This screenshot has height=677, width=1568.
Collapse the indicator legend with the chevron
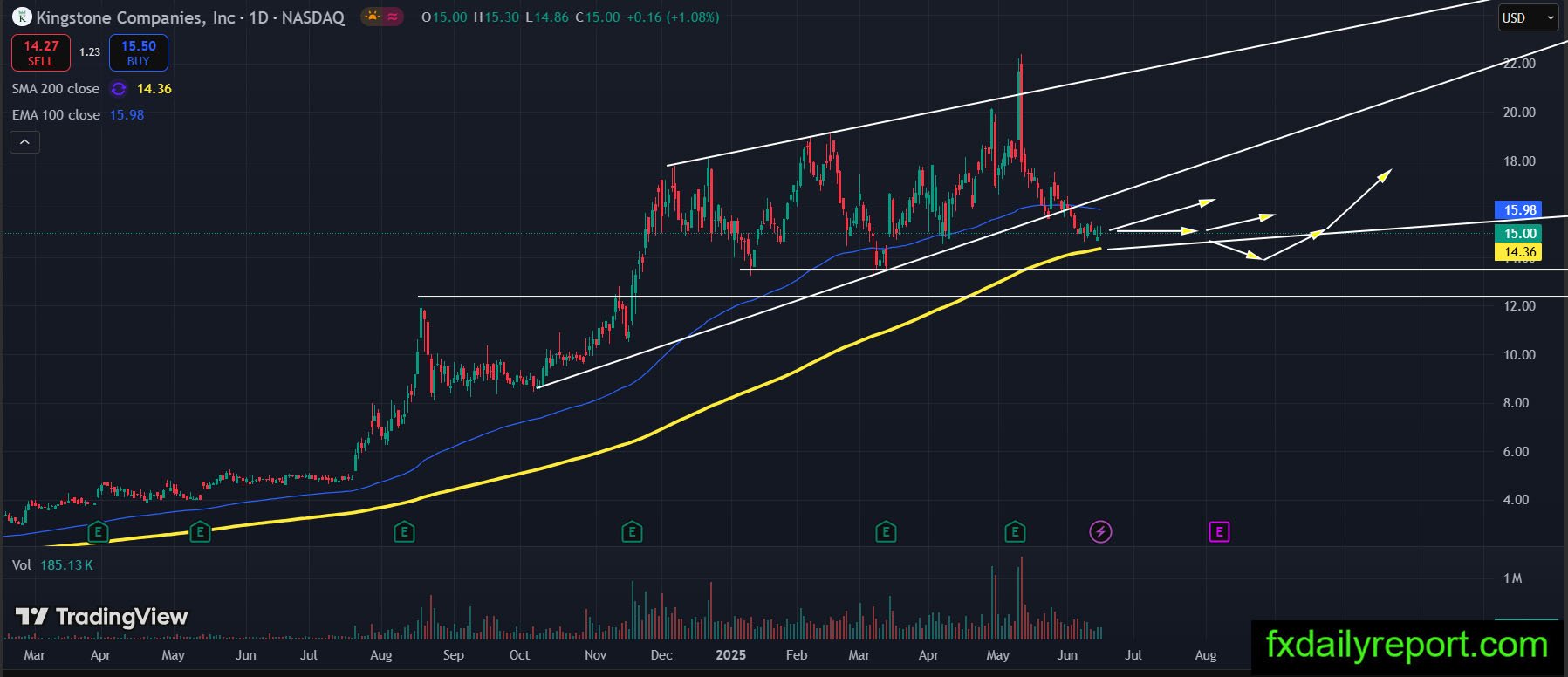24,142
